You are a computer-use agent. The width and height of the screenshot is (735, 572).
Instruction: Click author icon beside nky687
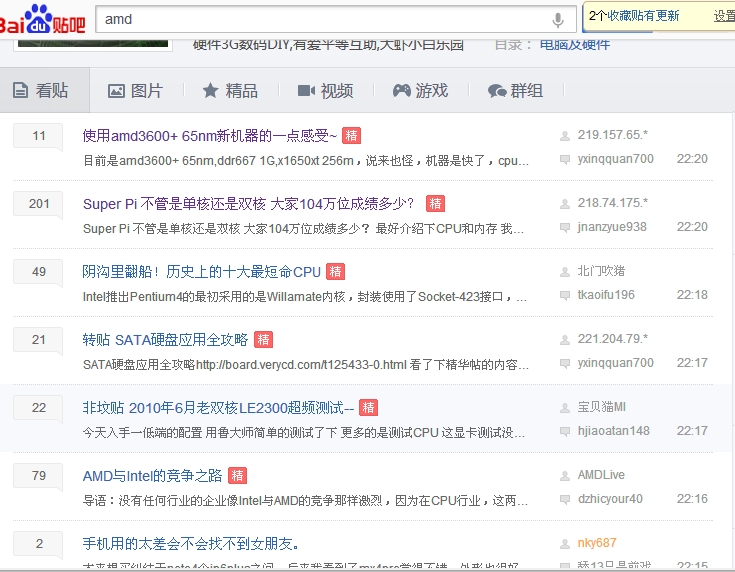tap(565, 544)
